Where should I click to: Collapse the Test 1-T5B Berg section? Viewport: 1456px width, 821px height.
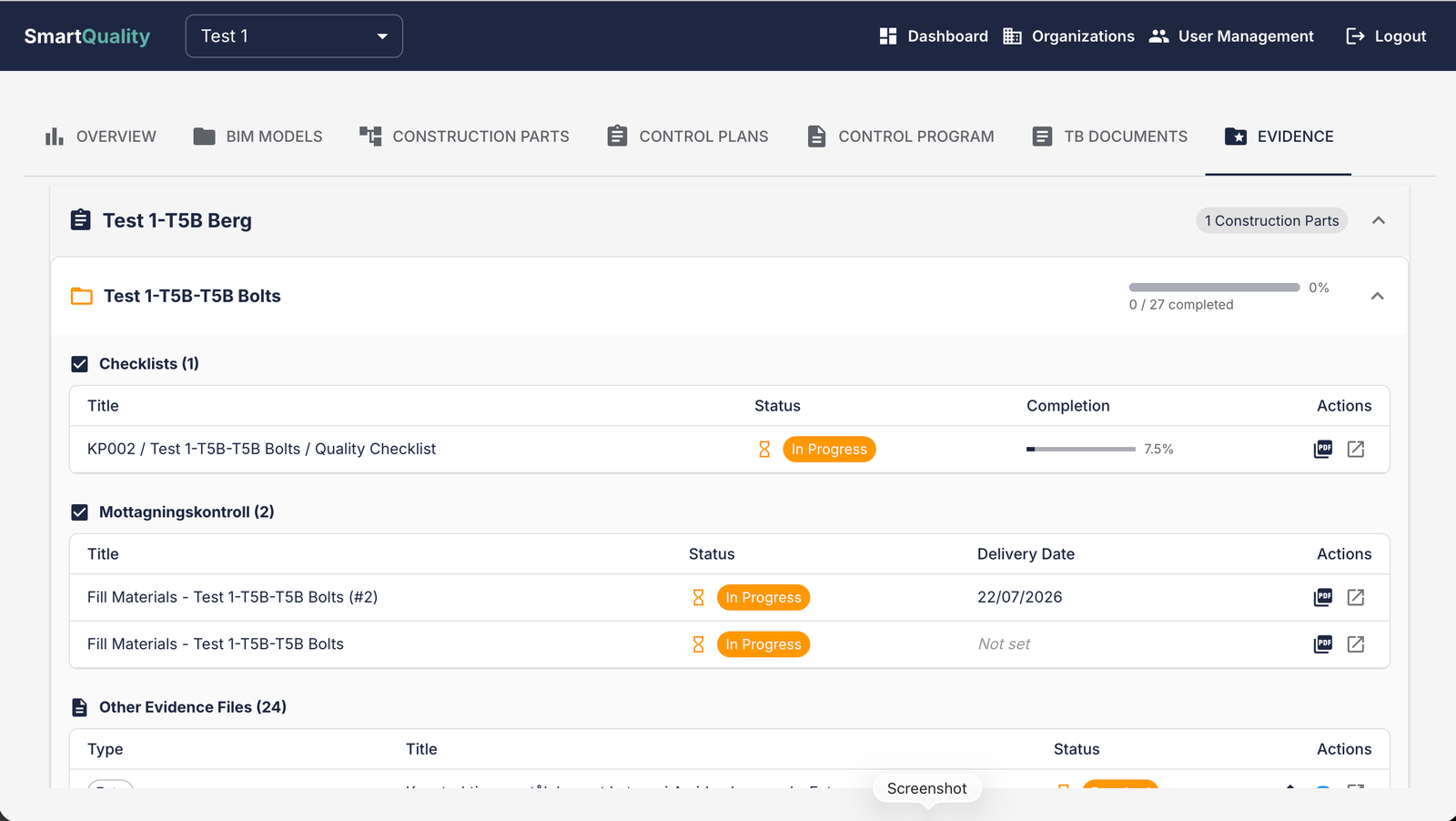click(x=1379, y=220)
